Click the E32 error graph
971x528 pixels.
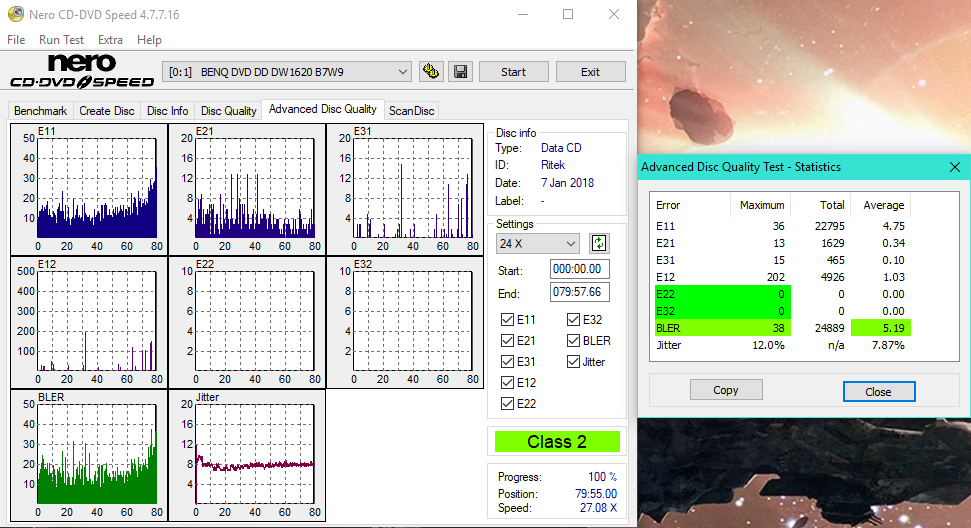(x=405, y=322)
